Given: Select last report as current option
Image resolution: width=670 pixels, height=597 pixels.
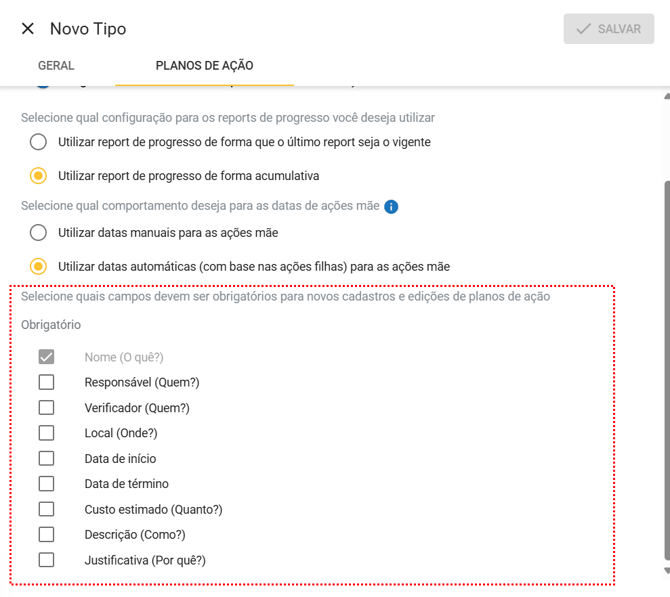Looking at the screenshot, I should tap(38, 142).
